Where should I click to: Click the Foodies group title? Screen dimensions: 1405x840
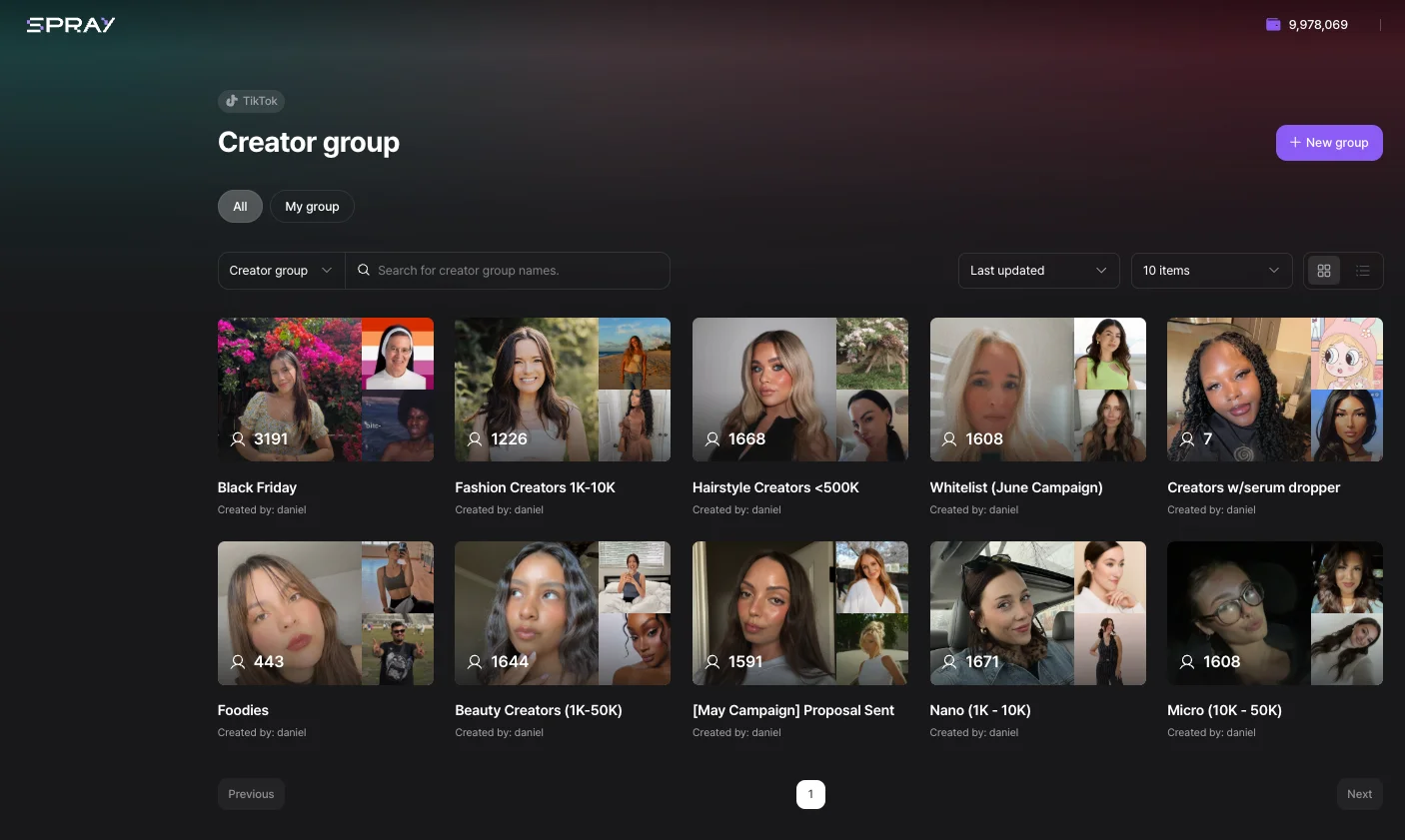[x=243, y=710]
